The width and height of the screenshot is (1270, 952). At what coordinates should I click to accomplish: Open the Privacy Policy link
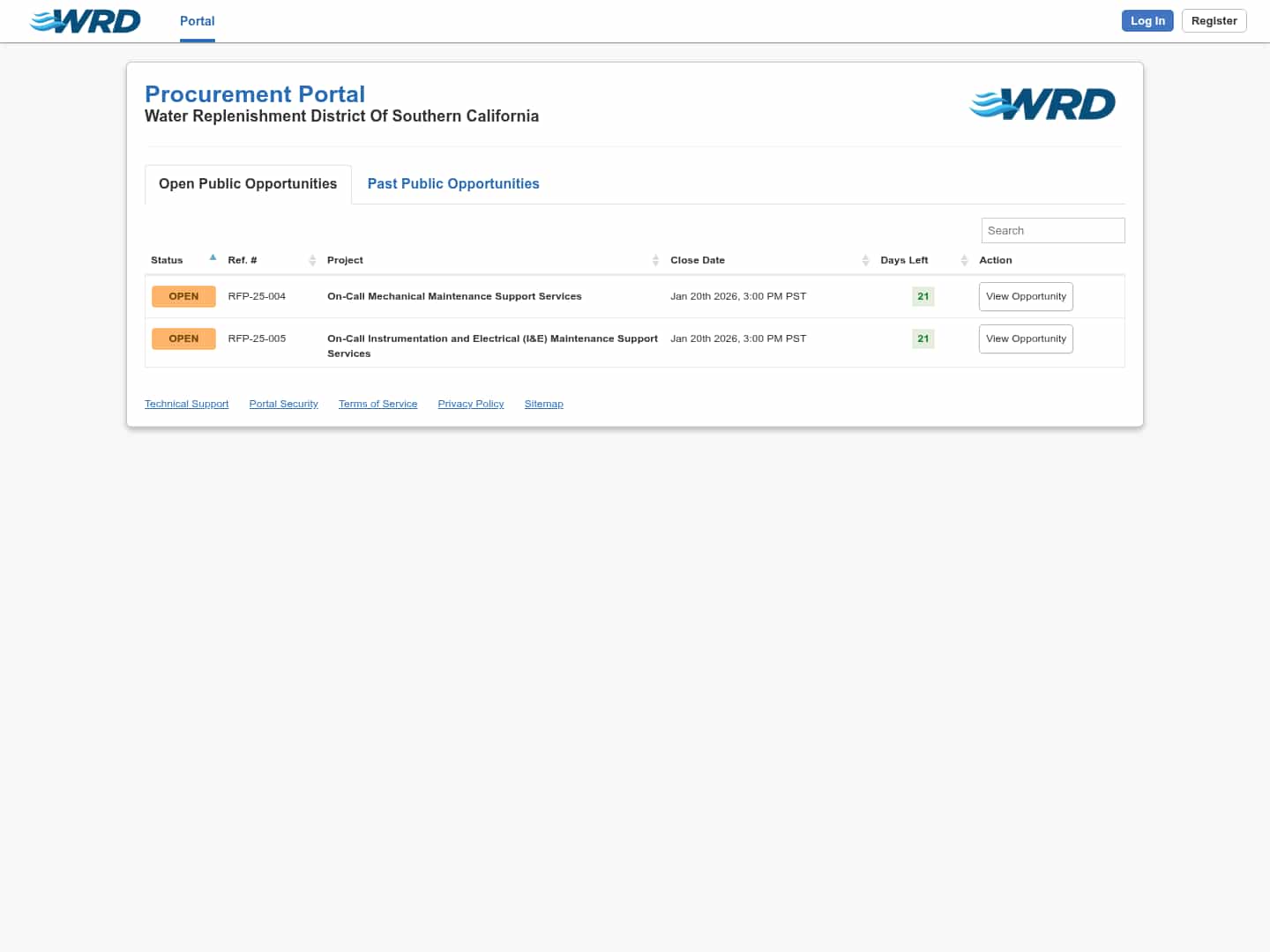[x=471, y=404]
